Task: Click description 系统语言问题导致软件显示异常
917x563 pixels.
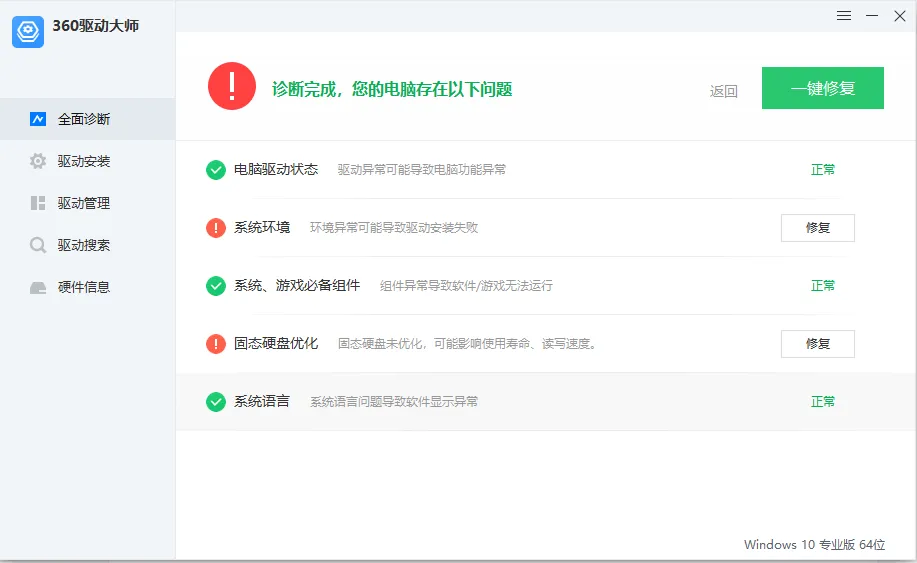Action: pos(394,402)
